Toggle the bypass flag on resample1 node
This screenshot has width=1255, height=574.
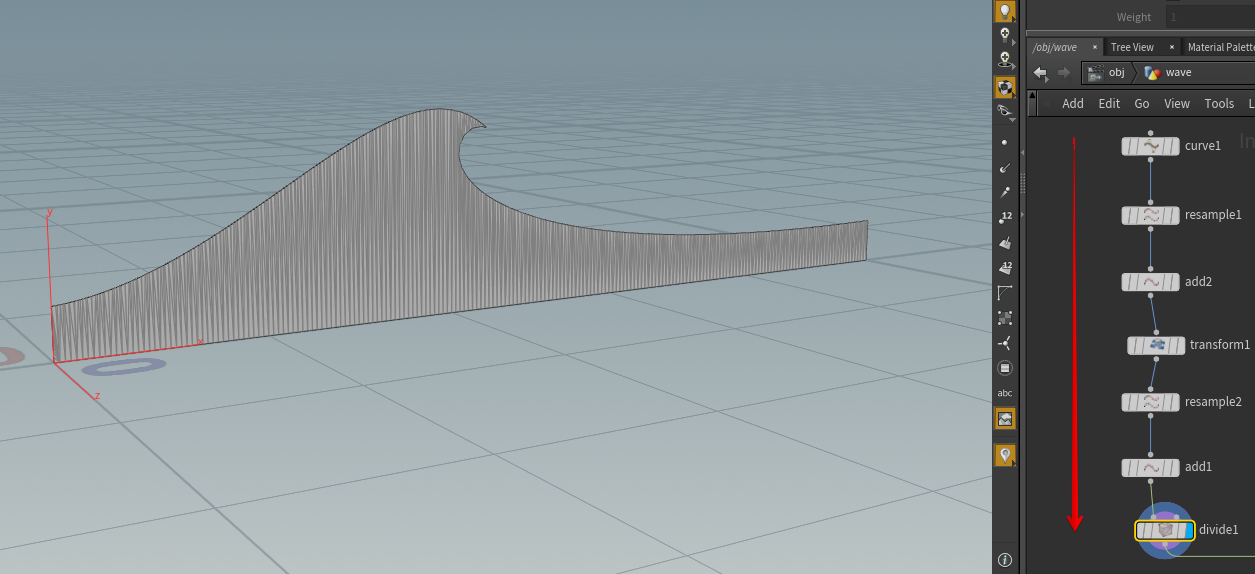1127,215
